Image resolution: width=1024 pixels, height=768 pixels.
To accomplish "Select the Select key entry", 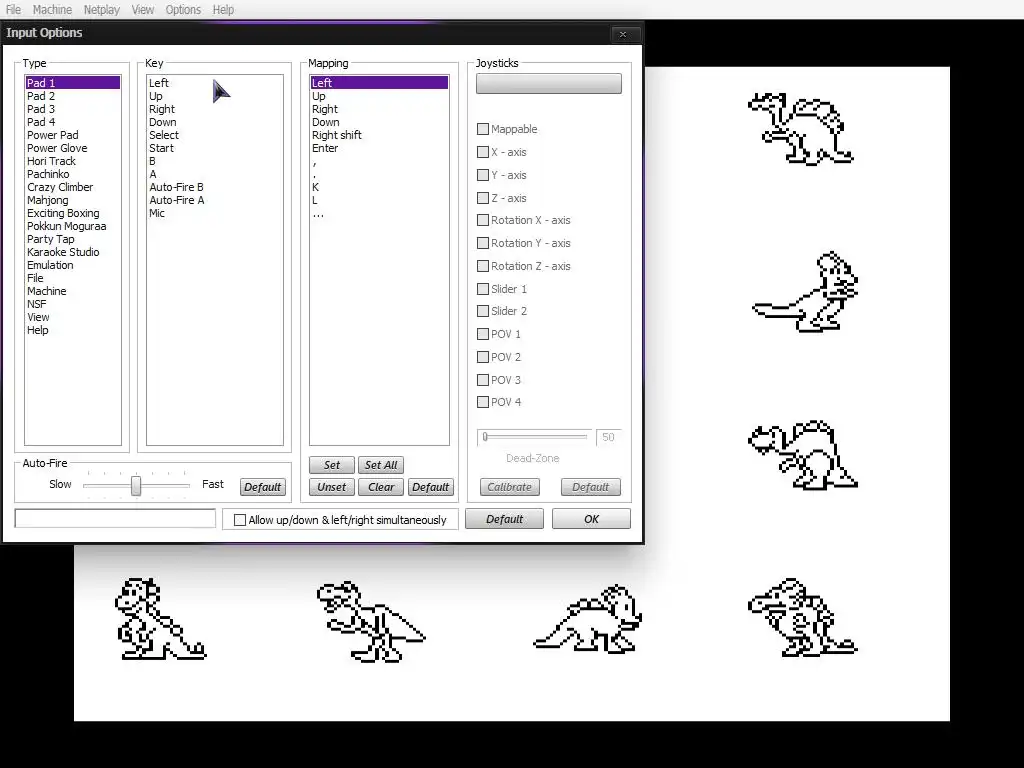I will (x=214, y=135).
